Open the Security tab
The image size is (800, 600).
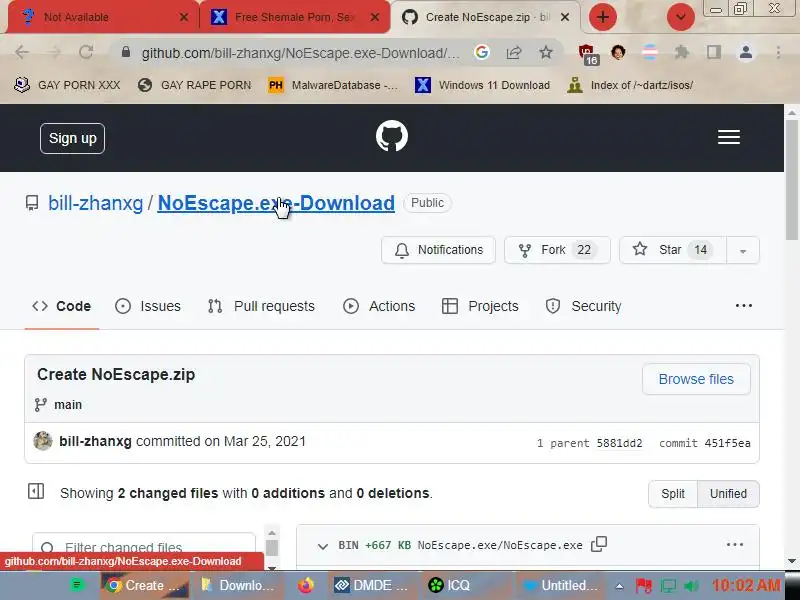pyautogui.click(x=584, y=306)
